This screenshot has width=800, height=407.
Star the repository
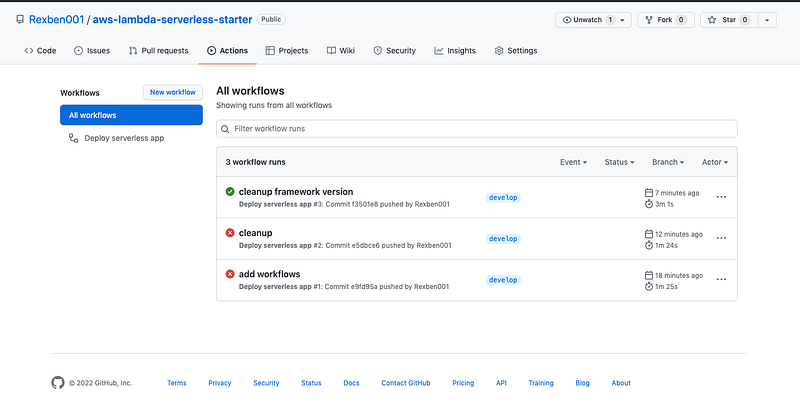click(729, 20)
